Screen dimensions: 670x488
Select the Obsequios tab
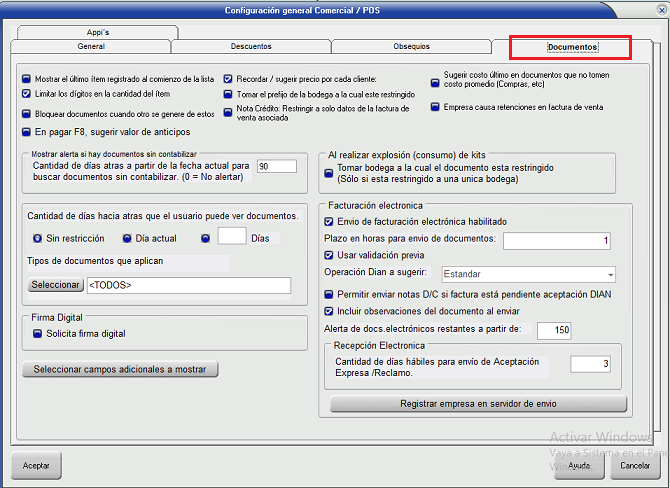tap(411, 47)
